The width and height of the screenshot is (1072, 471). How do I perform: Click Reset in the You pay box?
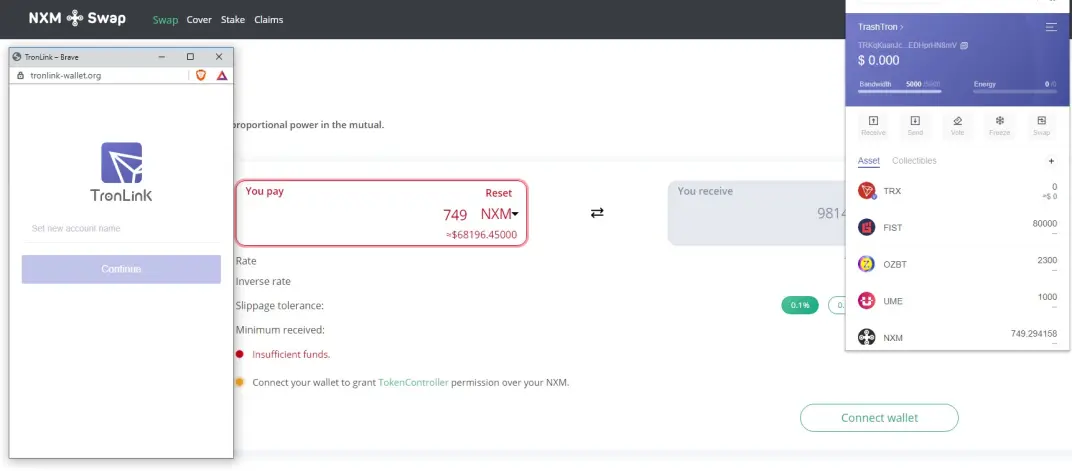[498, 193]
